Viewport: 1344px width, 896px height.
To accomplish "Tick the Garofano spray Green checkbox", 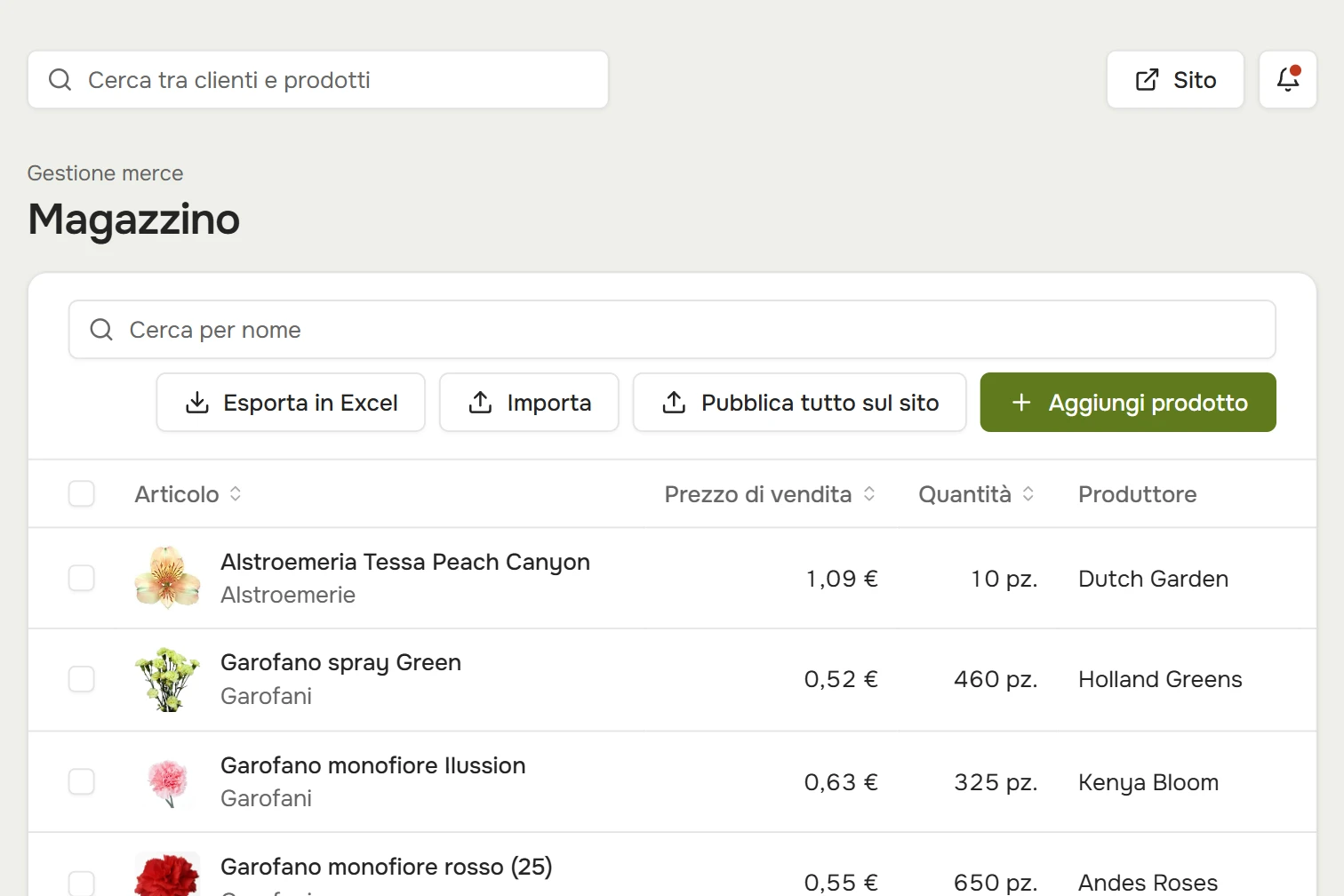I will coord(82,679).
